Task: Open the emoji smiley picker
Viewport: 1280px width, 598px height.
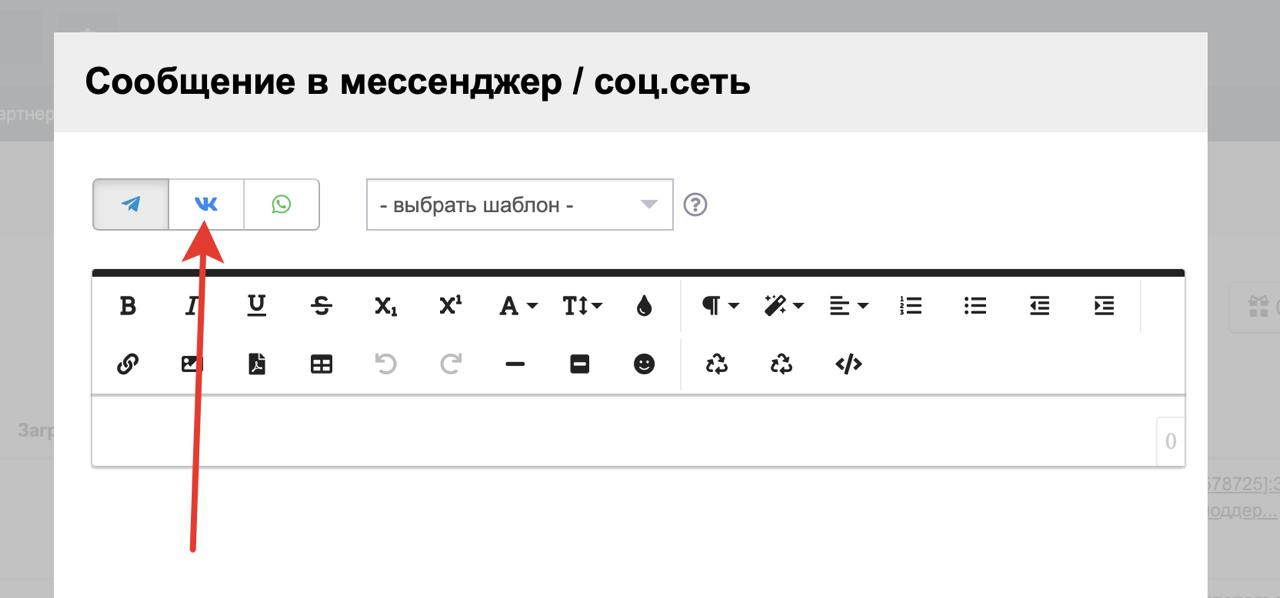Action: (x=644, y=365)
